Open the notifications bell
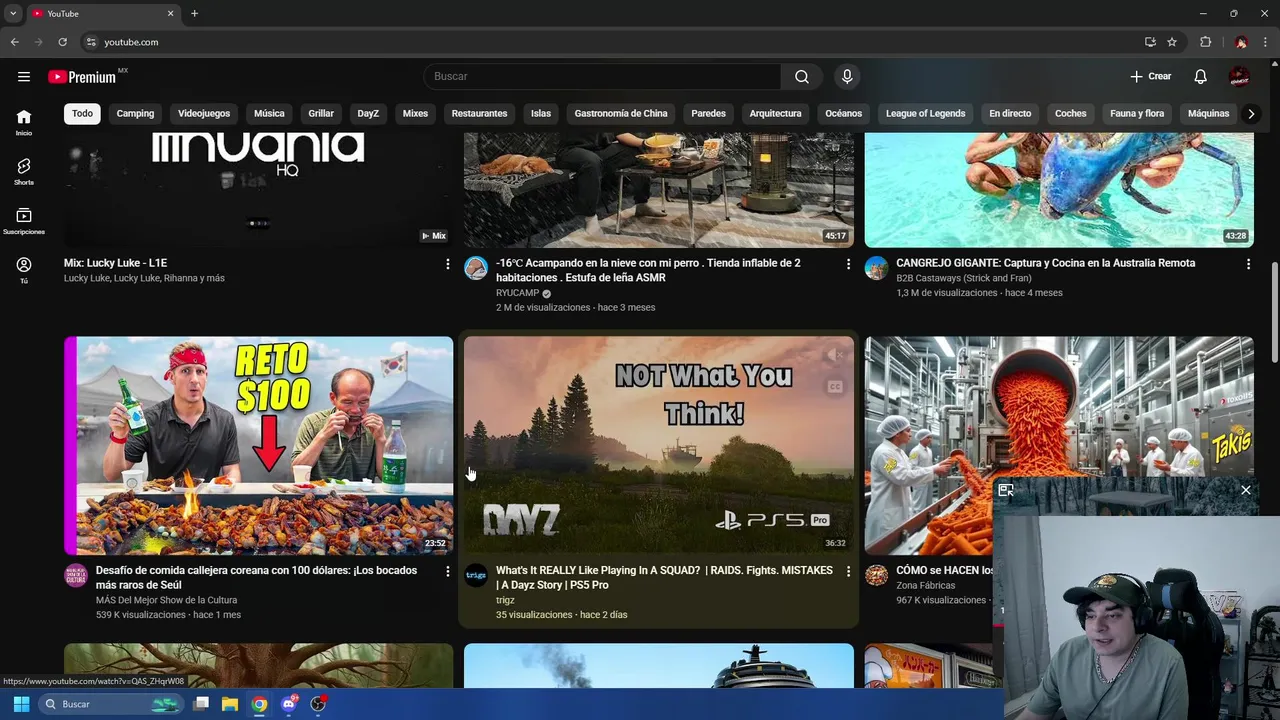Image resolution: width=1280 pixels, height=720 pixels. pos(1201,76)
